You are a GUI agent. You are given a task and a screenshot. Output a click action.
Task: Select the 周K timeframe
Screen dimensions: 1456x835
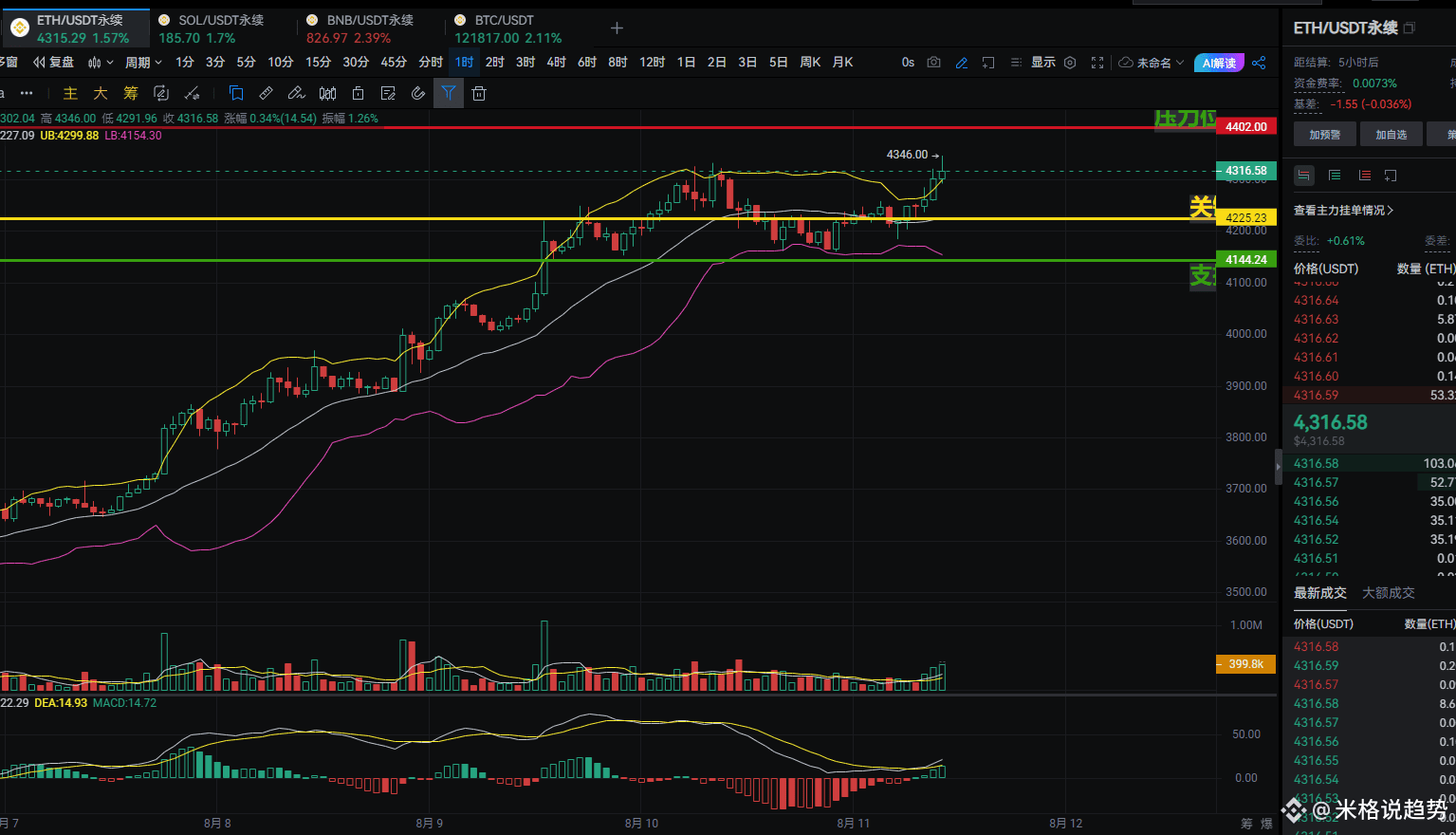coord(810,62)
